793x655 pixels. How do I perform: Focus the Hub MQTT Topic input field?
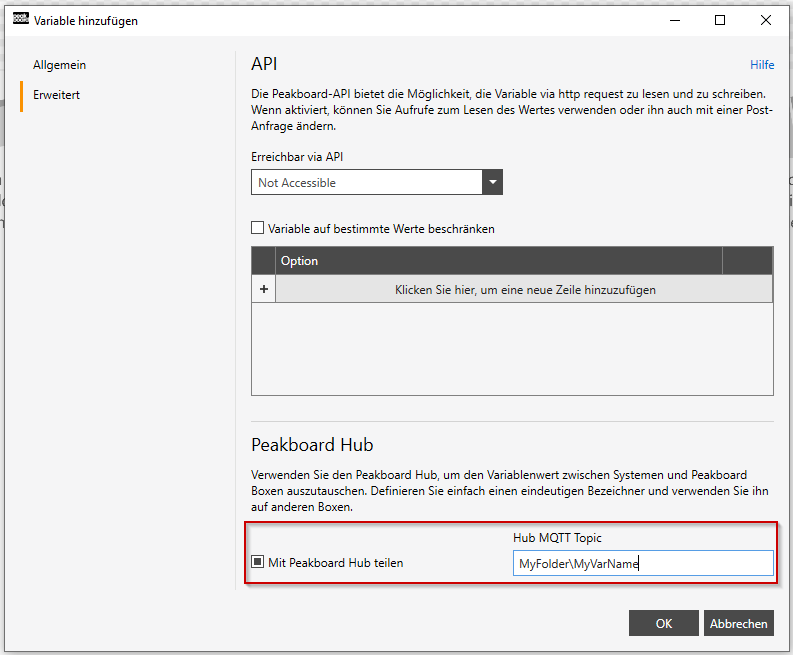pyautogui.click(x=643, y=563)
